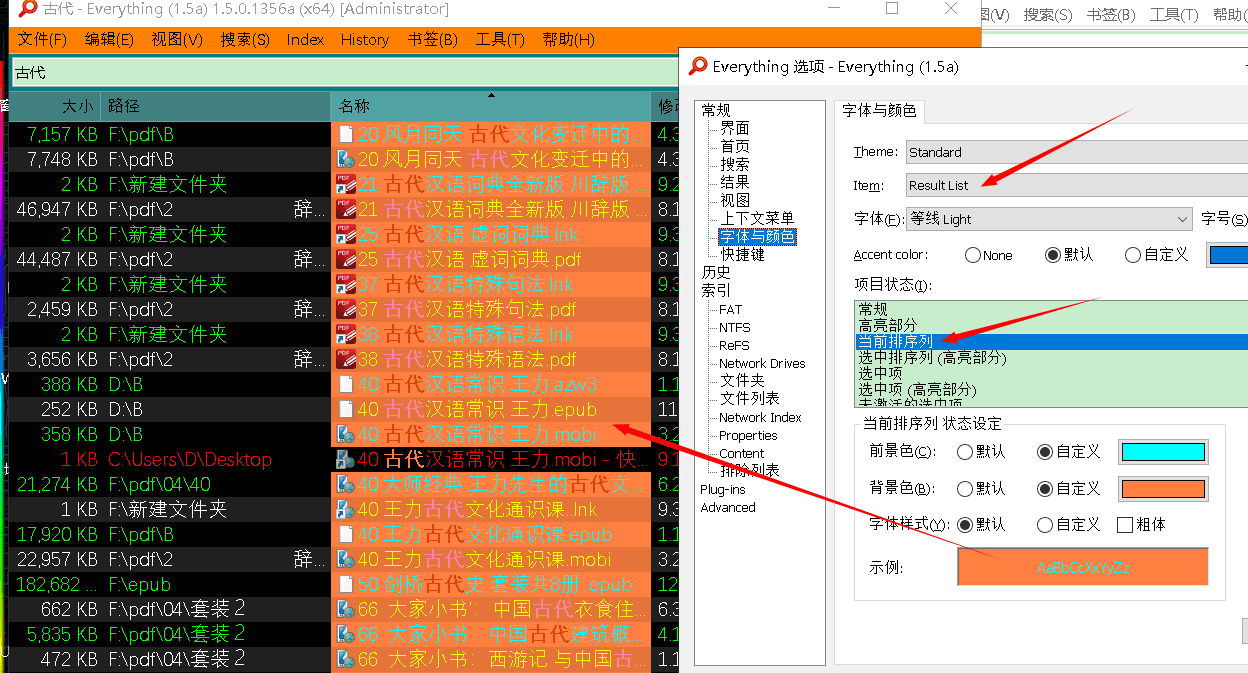Viewport: 1248px width, 673px height.
Task: Open the Item dropdown showing Result List
Action: coord(1076,185)
